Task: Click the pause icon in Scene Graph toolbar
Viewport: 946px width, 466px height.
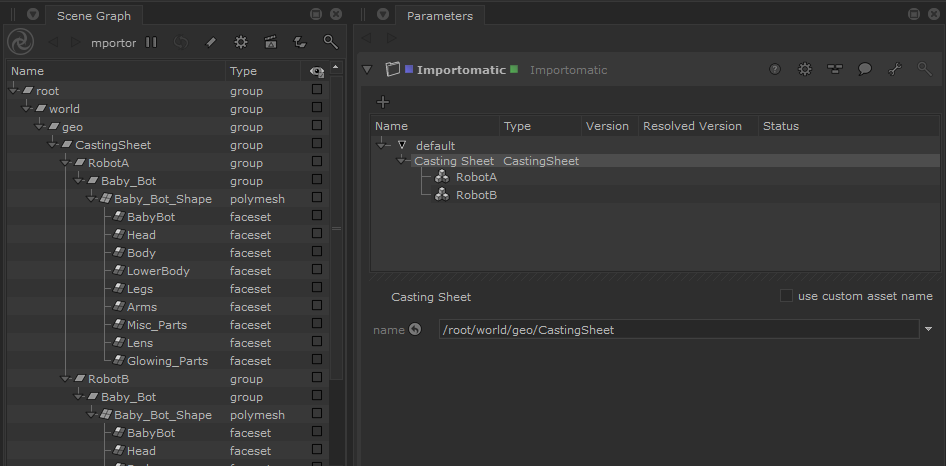Action: pyautogui.click(x=151, y=42)
